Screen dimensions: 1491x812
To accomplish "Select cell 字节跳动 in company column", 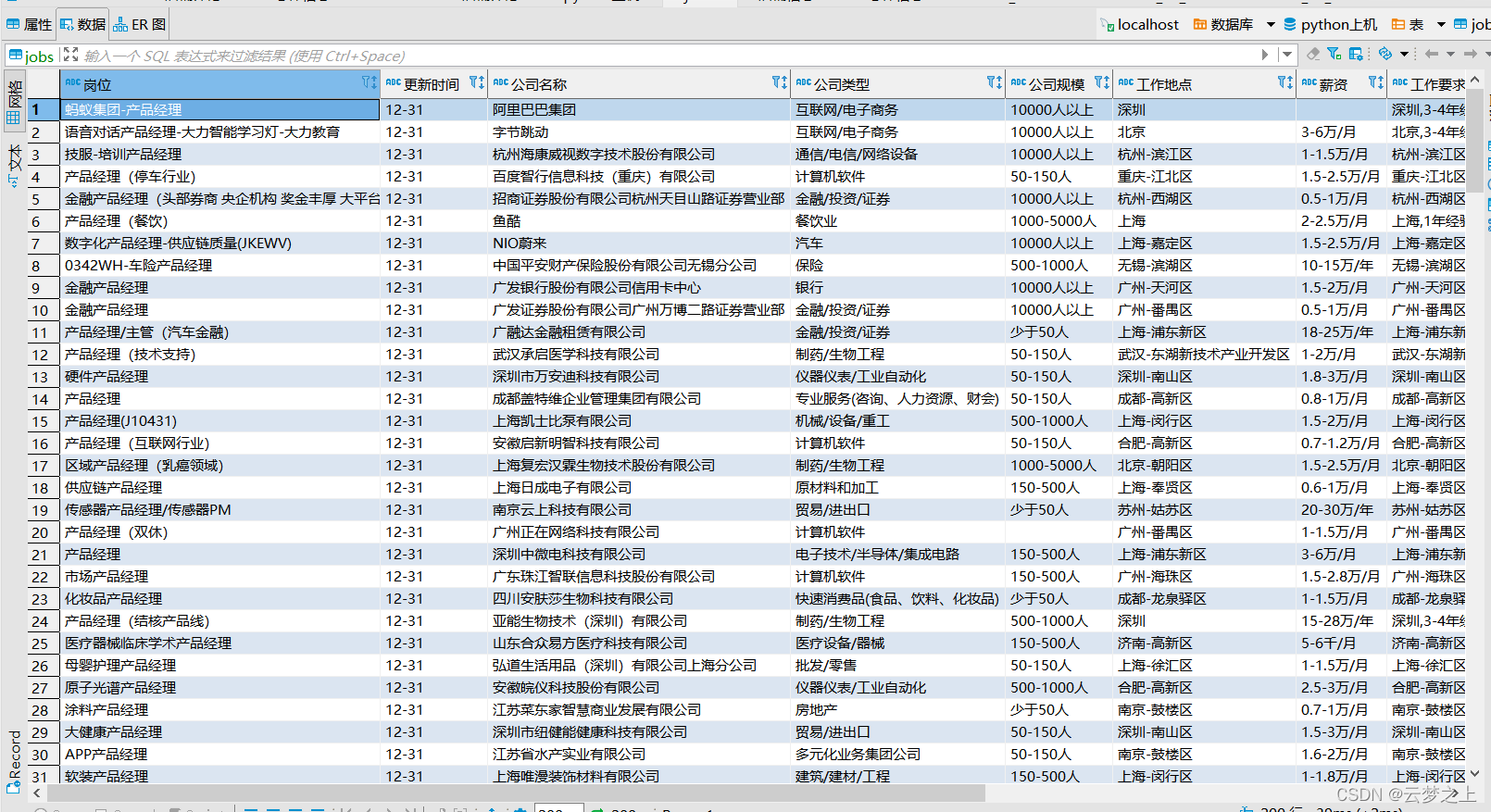I will pyautogui.click(x=639, y=132).
